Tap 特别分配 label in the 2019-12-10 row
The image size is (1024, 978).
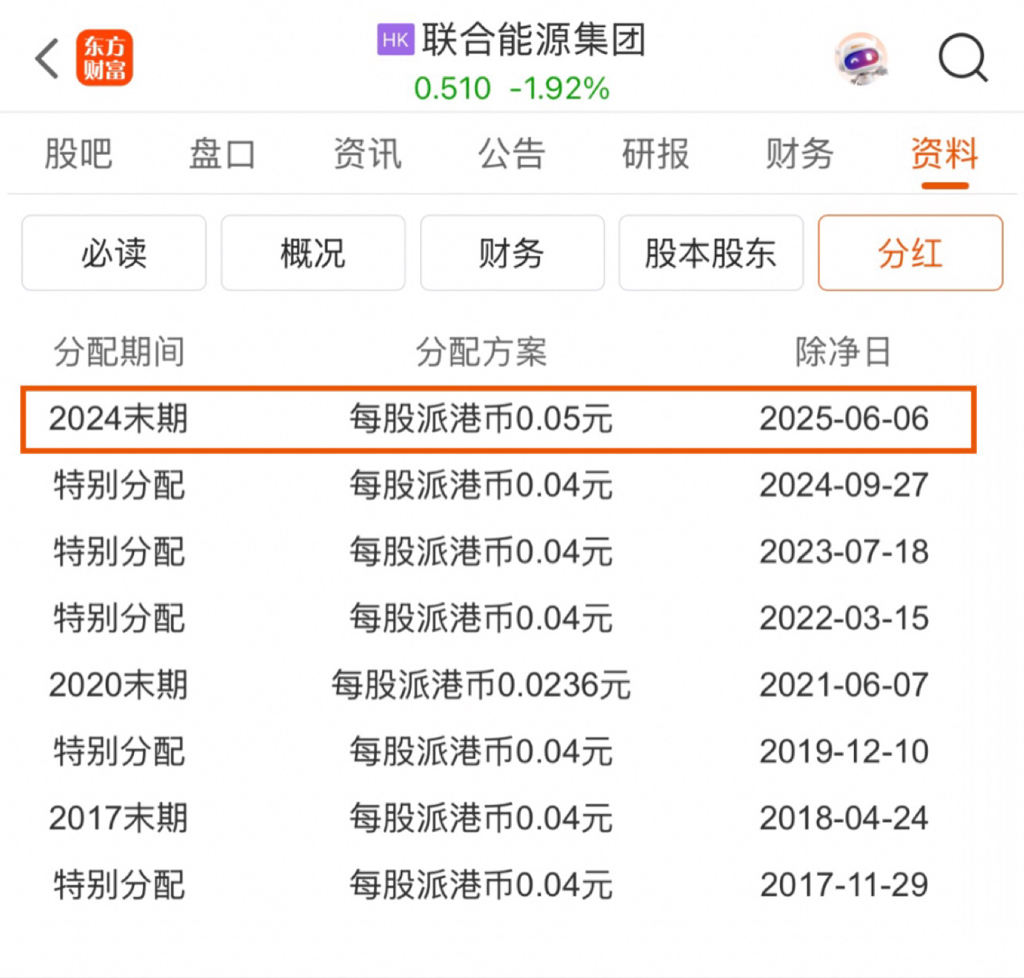tap(119, 751)
